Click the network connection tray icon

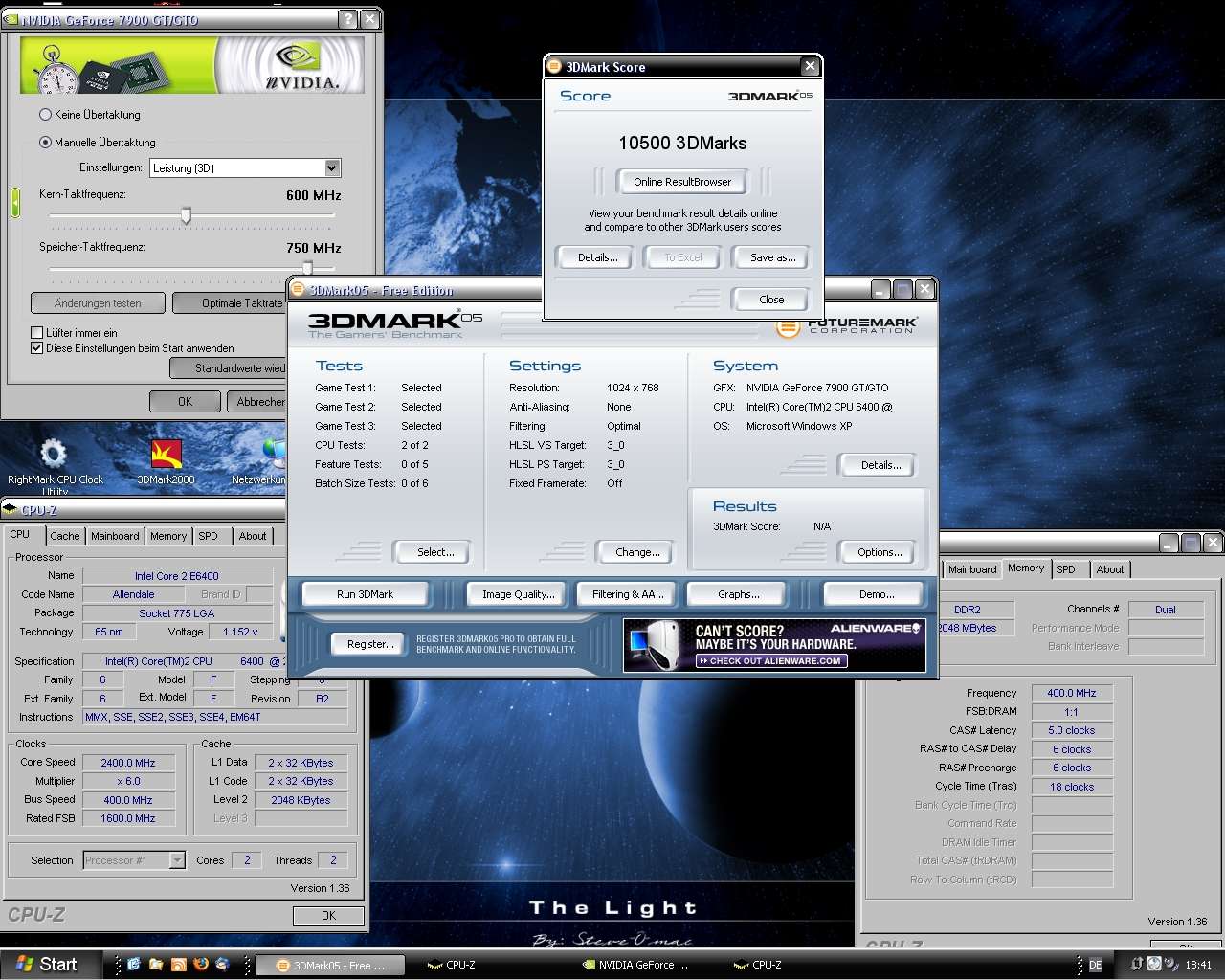pos(1137,964)
